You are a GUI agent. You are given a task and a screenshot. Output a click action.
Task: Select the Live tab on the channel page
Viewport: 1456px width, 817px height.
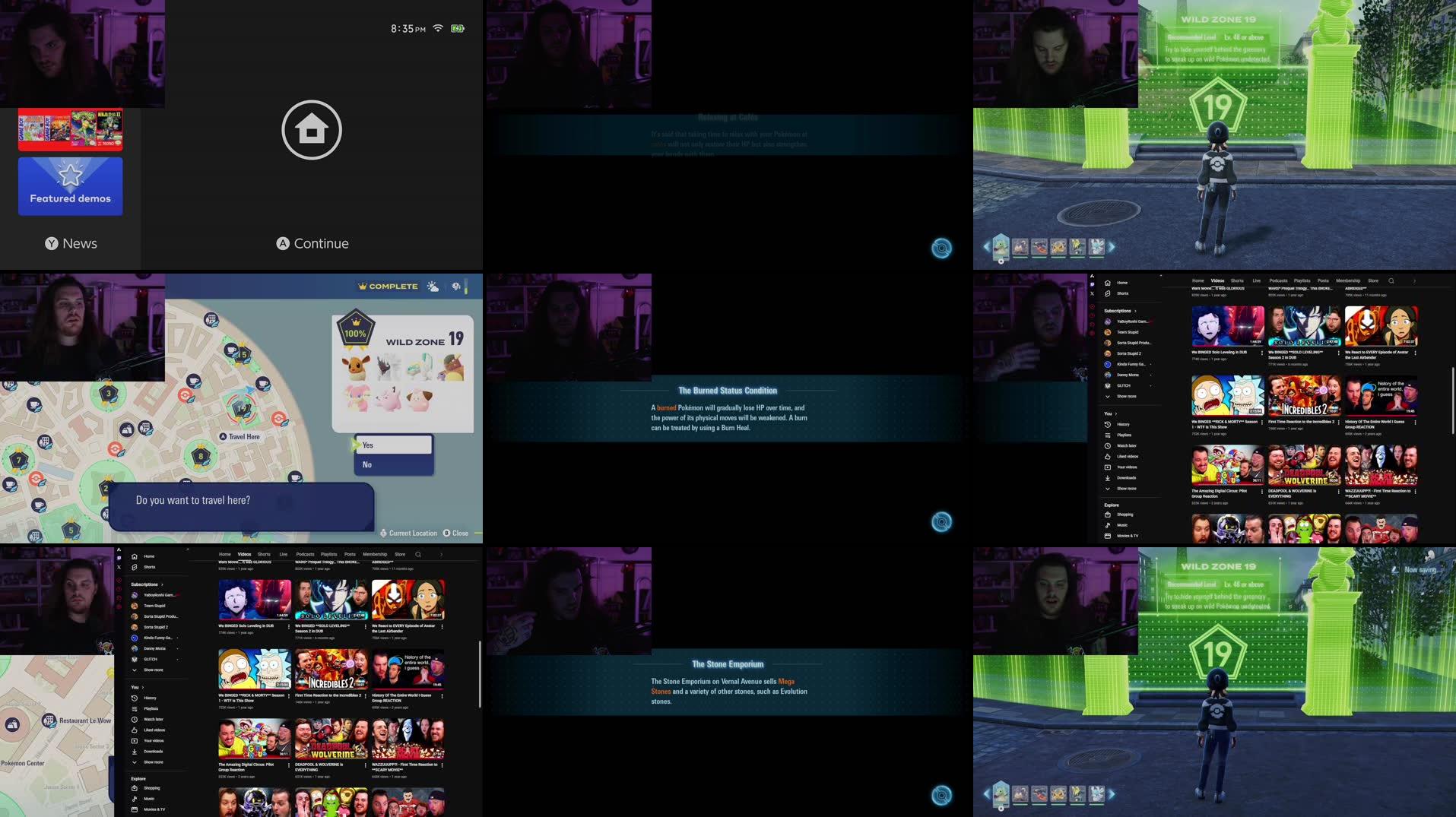(x=282, y=554)
